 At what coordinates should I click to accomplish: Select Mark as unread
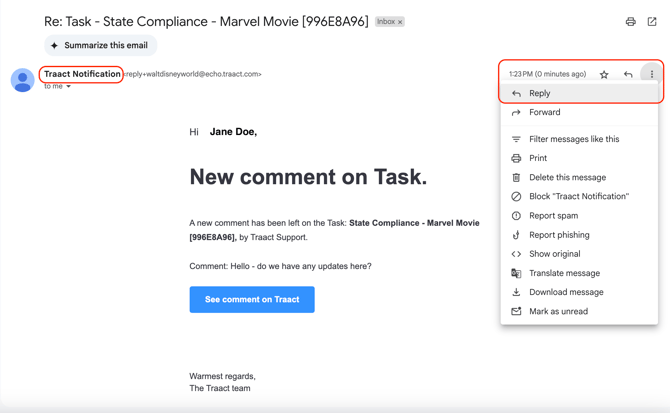tap(579, 311)
